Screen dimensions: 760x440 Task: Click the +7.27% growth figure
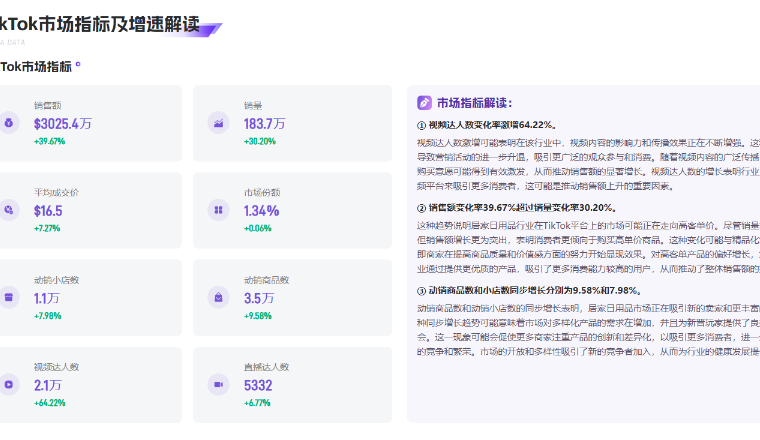click(x=47, y=228)
